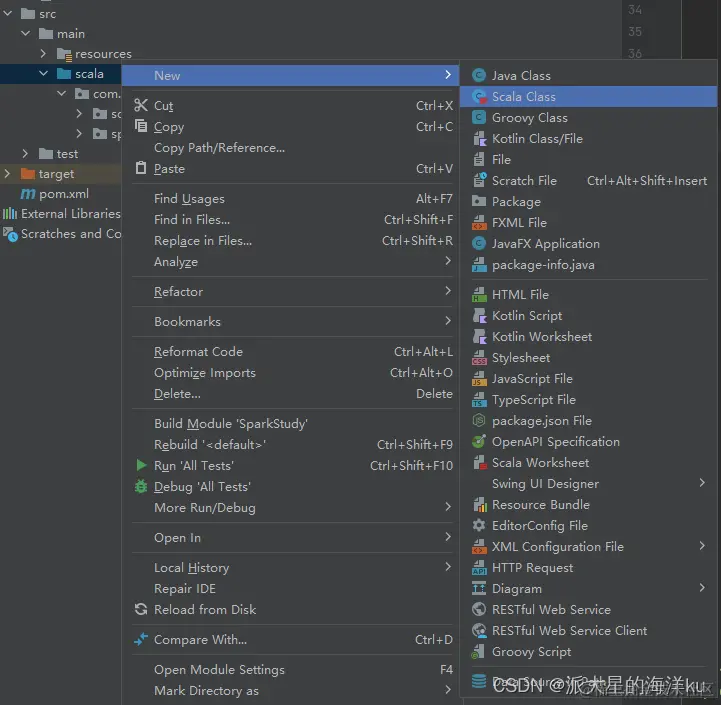Click the package.json File icon
The height and width of the screenshot is (705, 721).
479,420
